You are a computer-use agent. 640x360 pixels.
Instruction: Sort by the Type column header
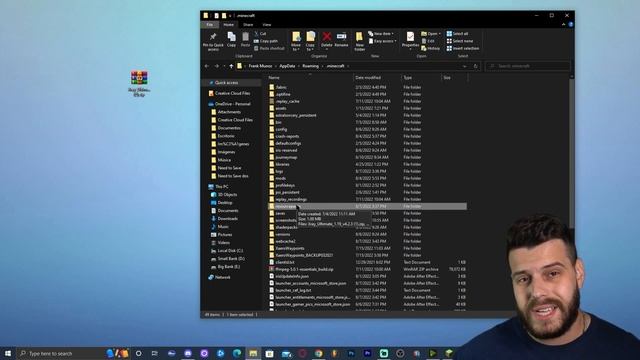(421, 78)
